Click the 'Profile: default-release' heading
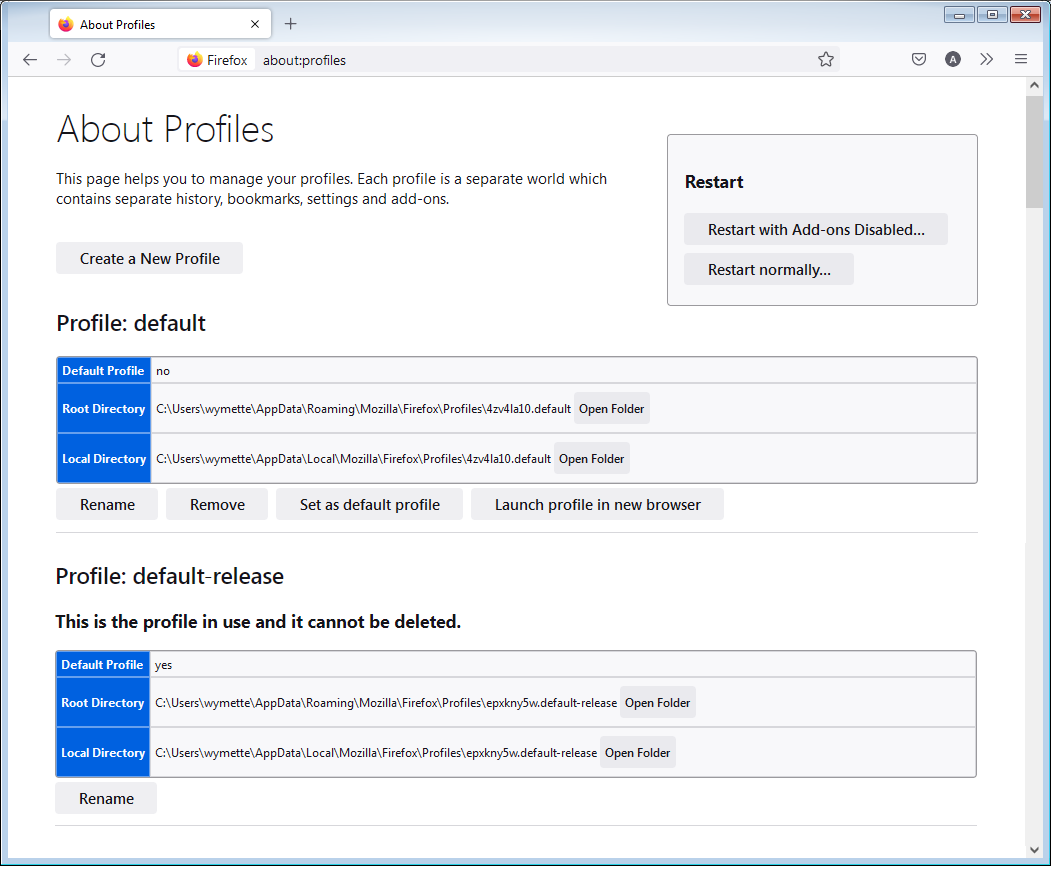 [170, 577]
